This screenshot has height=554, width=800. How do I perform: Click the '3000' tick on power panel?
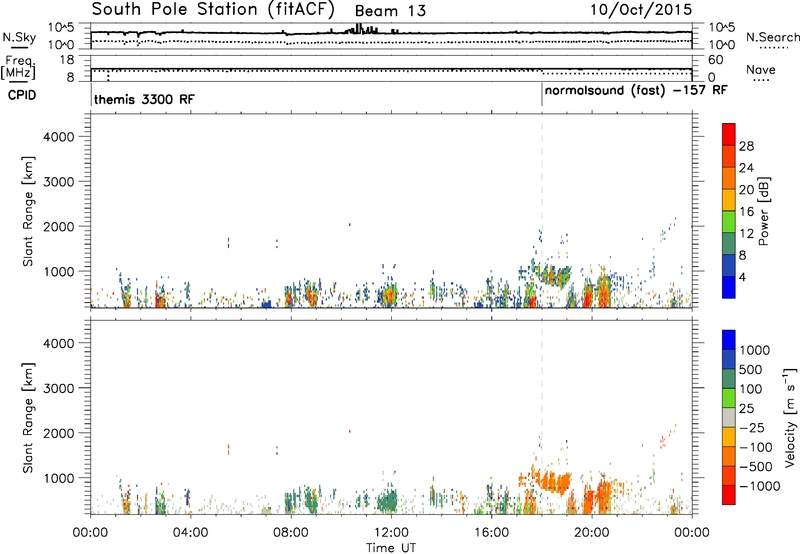[58, 182]
